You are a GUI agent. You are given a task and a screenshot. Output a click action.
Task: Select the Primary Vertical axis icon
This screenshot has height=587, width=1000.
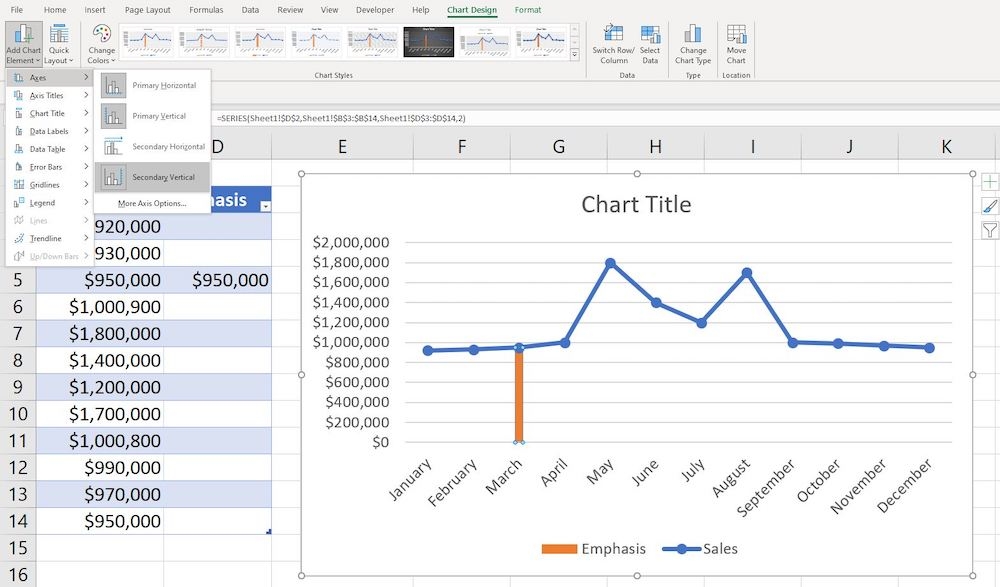160,115
